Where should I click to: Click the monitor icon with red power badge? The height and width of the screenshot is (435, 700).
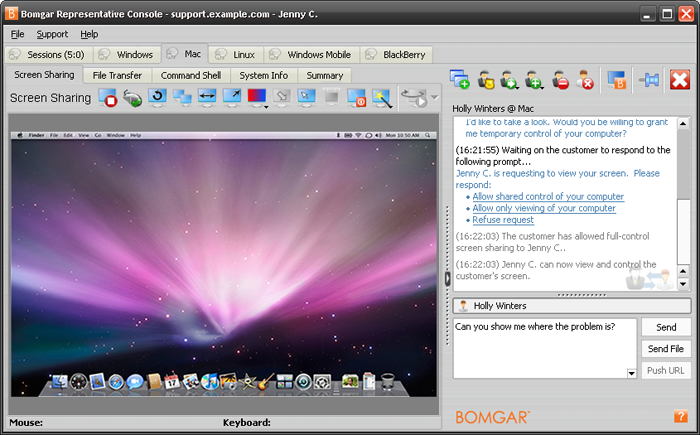point(356,98)
